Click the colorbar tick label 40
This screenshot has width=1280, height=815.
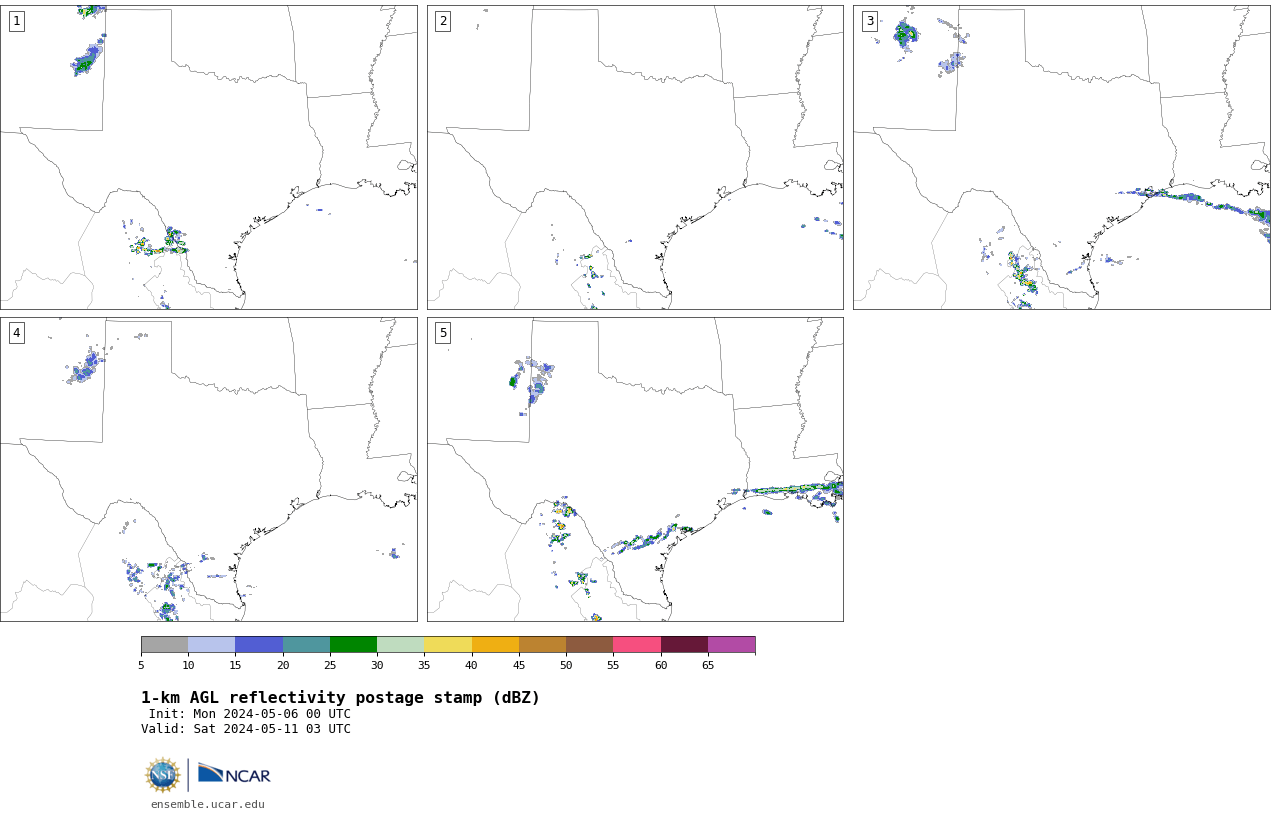[x=471, y=665]
